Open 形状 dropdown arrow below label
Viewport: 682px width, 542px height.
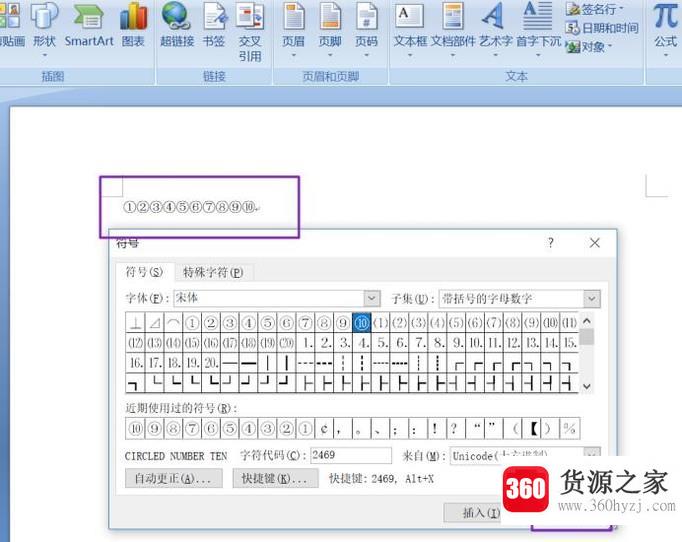click(44, 55)
